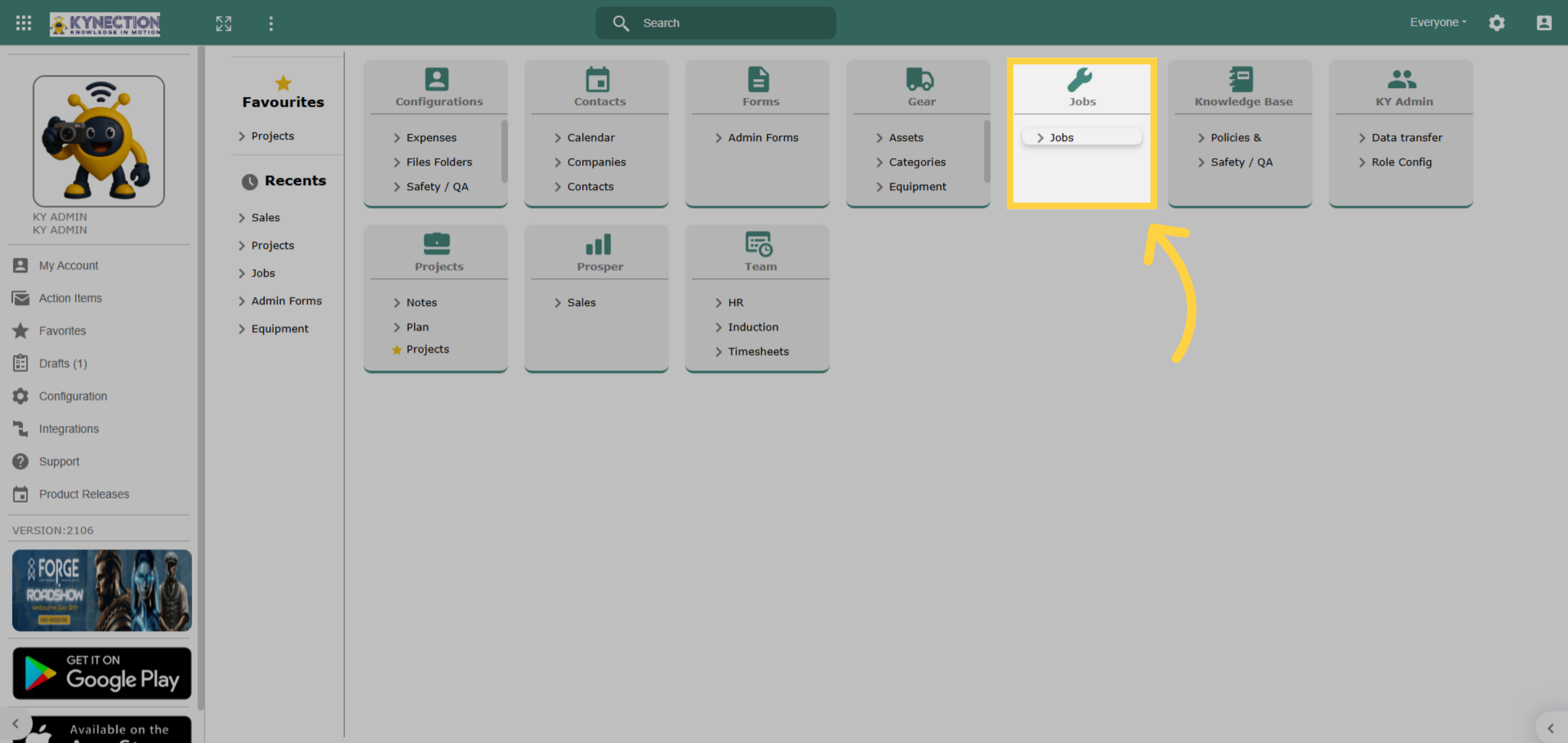Expand Expenses under Configurations
Viewport: 1568px width, 743px height.
pos(432,138)
